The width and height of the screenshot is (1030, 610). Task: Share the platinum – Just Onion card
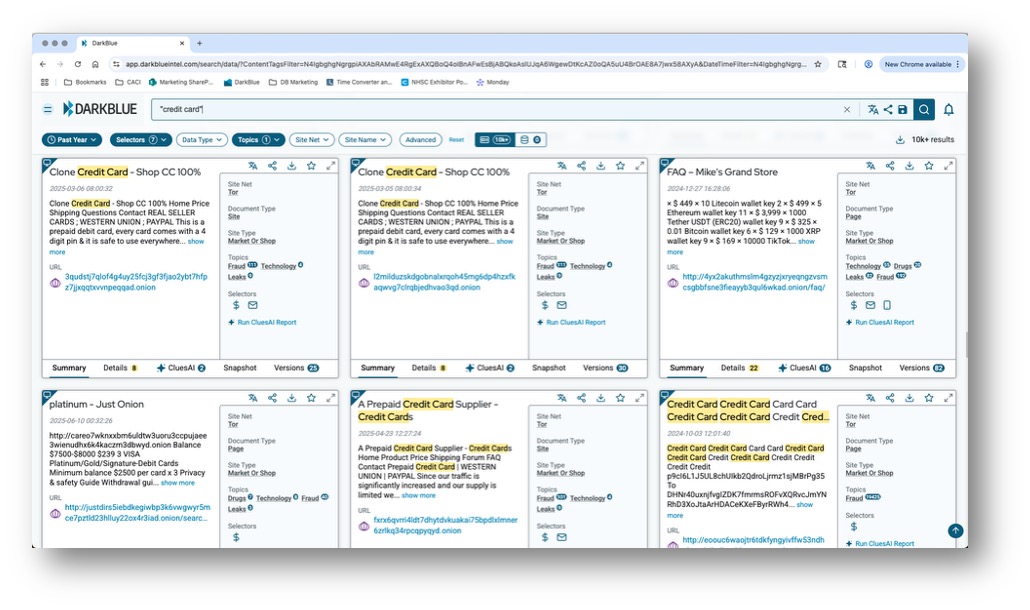(272, 398)
